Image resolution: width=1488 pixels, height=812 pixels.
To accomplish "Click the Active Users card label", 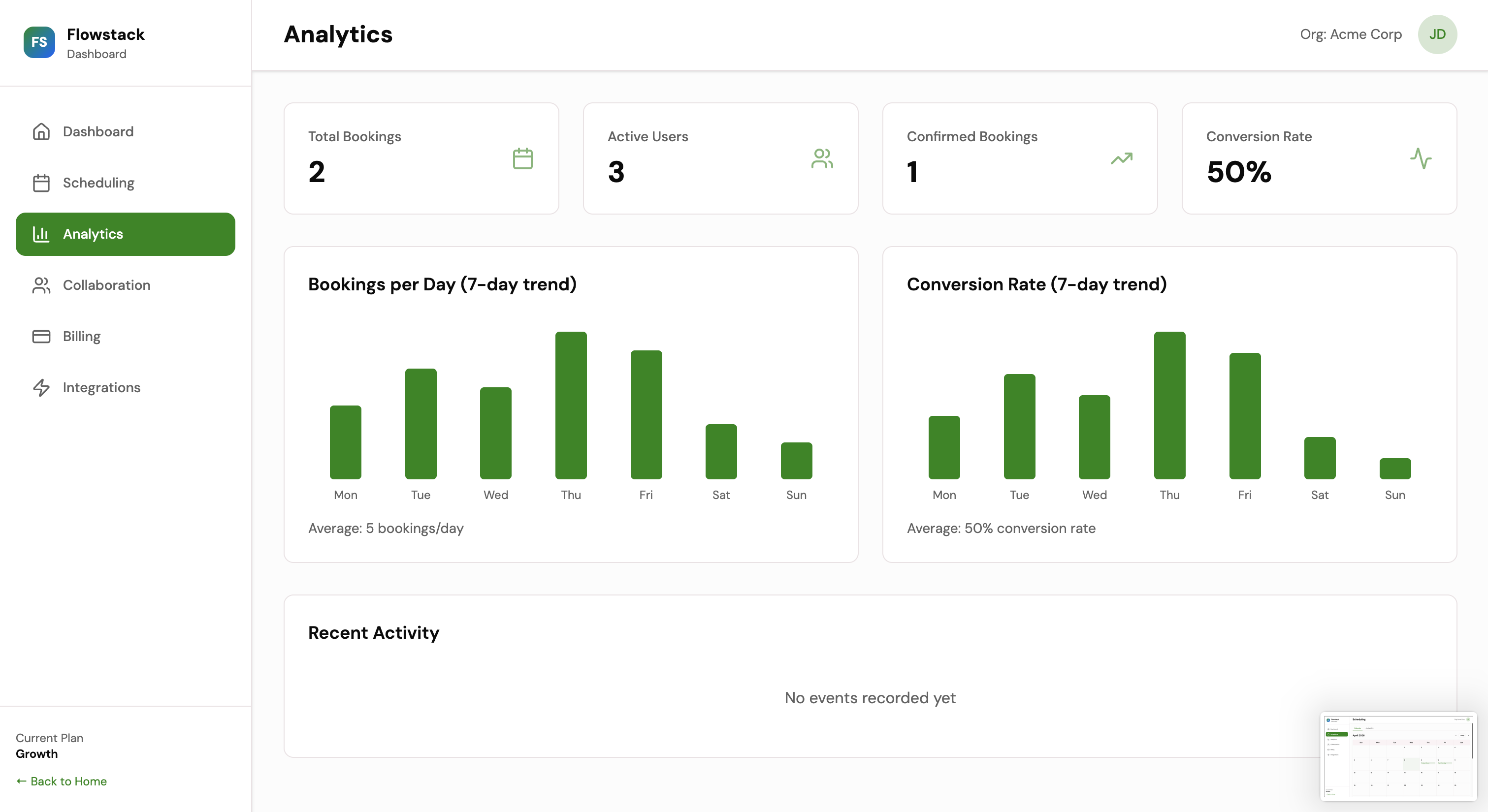I will 647,136.
